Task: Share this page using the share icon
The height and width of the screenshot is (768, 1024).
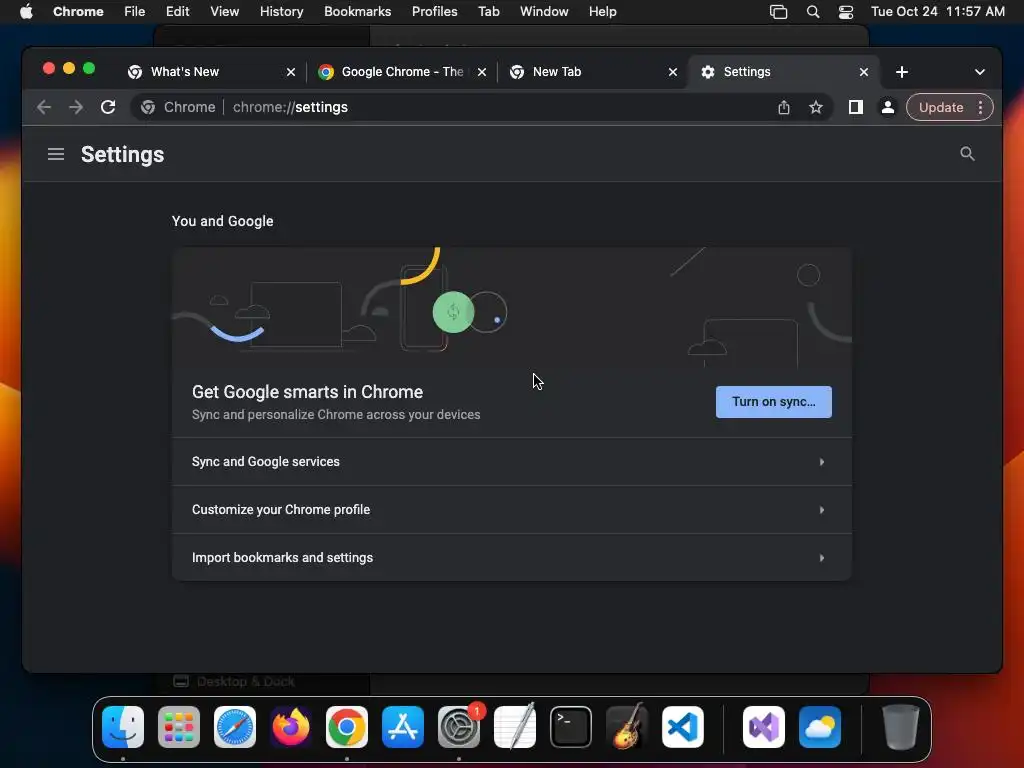Action: [x=784, y=107]
